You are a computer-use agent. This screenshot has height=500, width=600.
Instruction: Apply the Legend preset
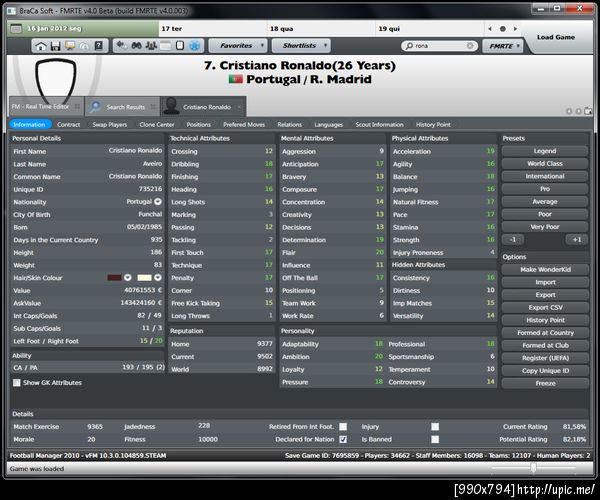545,151
